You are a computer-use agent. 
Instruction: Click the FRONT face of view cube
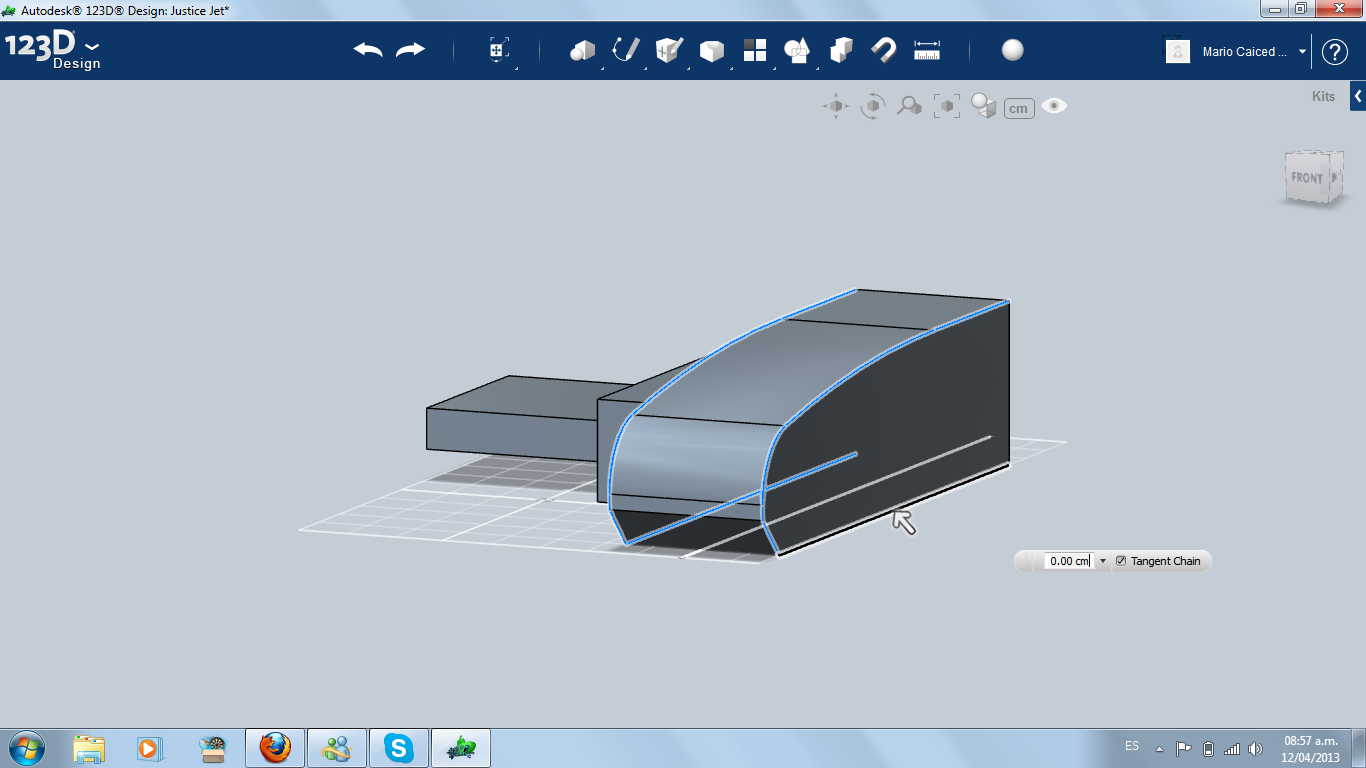(1307, 178)
